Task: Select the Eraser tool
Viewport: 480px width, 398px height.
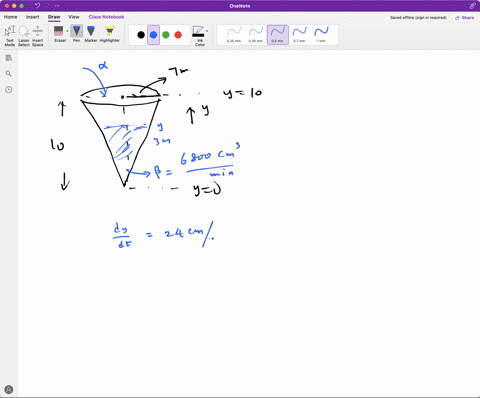Action: click(x=59, y=34)
